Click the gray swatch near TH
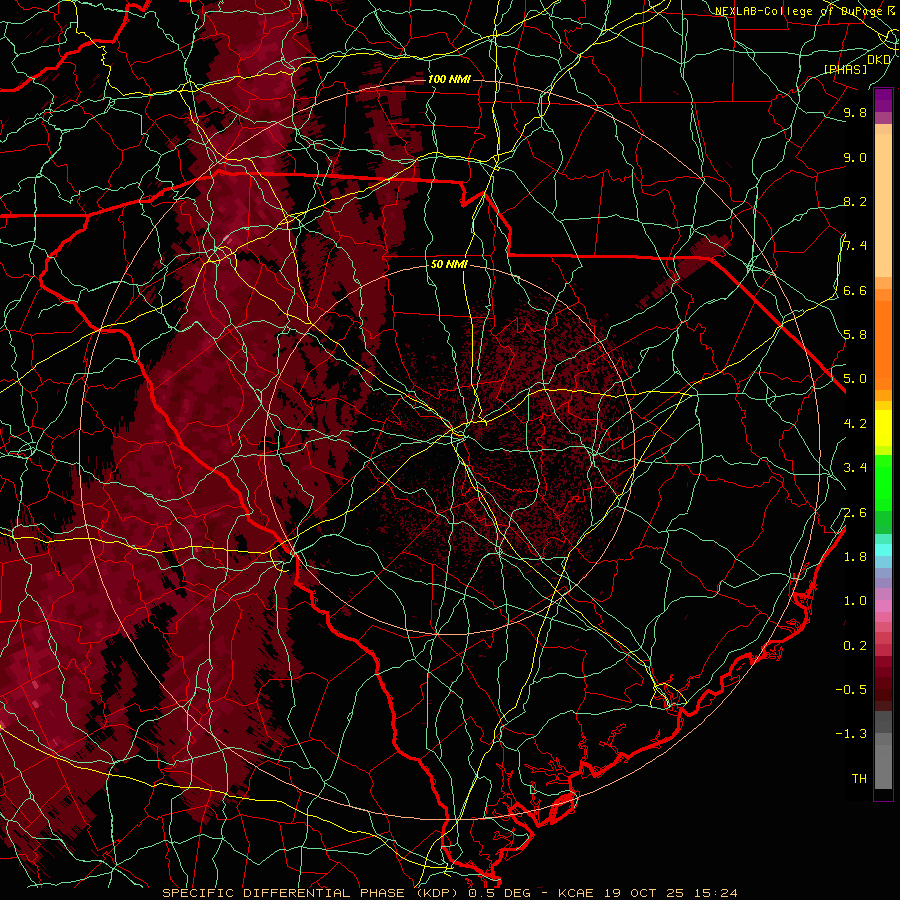900x900 pixels. click(x=883, y=767)
